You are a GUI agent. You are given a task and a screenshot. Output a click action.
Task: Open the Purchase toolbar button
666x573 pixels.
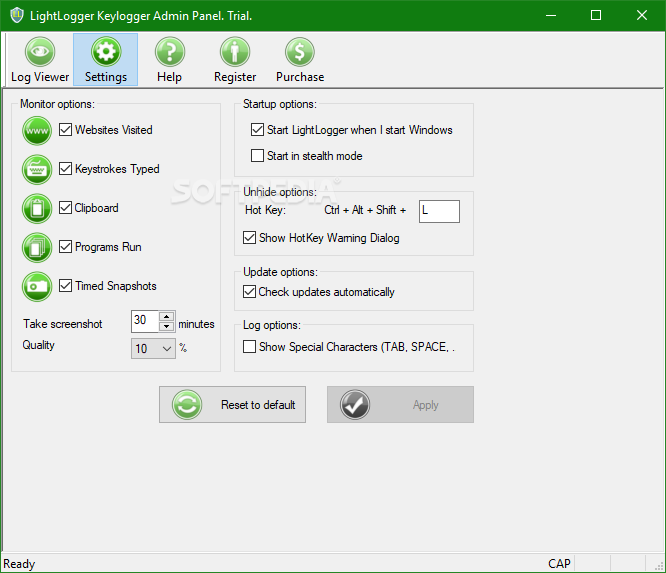[300, 59]
